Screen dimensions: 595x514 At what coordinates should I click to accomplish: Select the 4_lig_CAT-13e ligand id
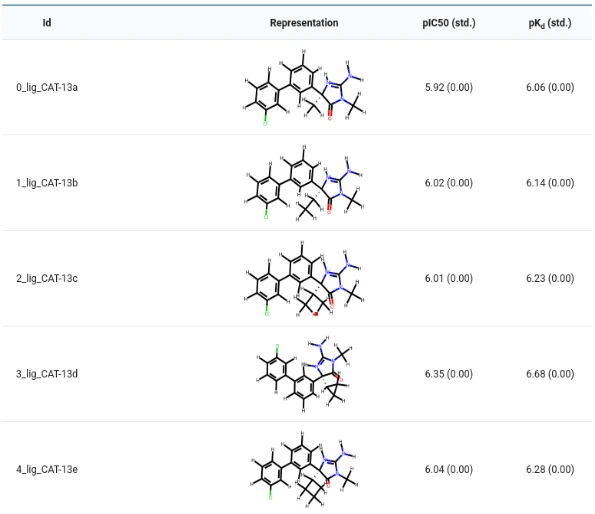(47, 470)
